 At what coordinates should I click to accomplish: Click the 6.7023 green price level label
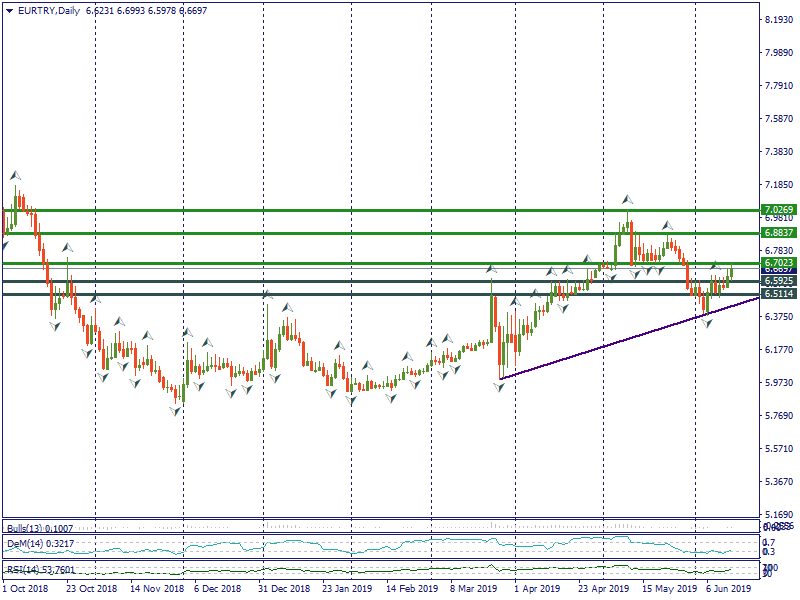coord(778,263)
